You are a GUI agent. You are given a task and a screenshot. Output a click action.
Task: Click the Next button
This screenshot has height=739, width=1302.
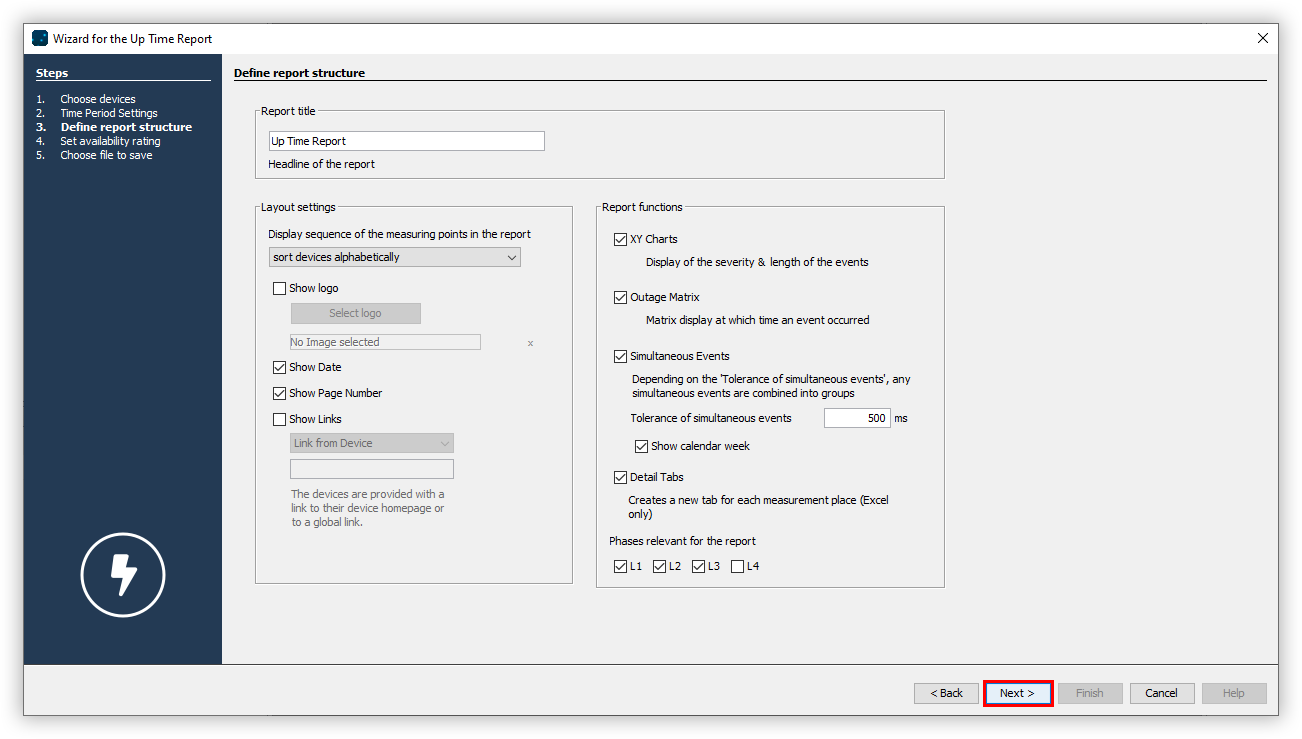[1017, 693]
